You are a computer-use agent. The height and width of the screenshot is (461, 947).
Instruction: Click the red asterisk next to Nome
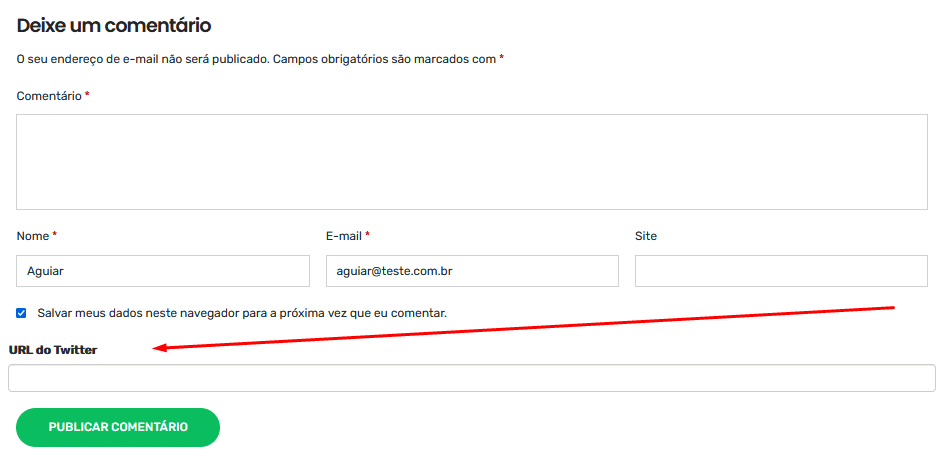55,235
